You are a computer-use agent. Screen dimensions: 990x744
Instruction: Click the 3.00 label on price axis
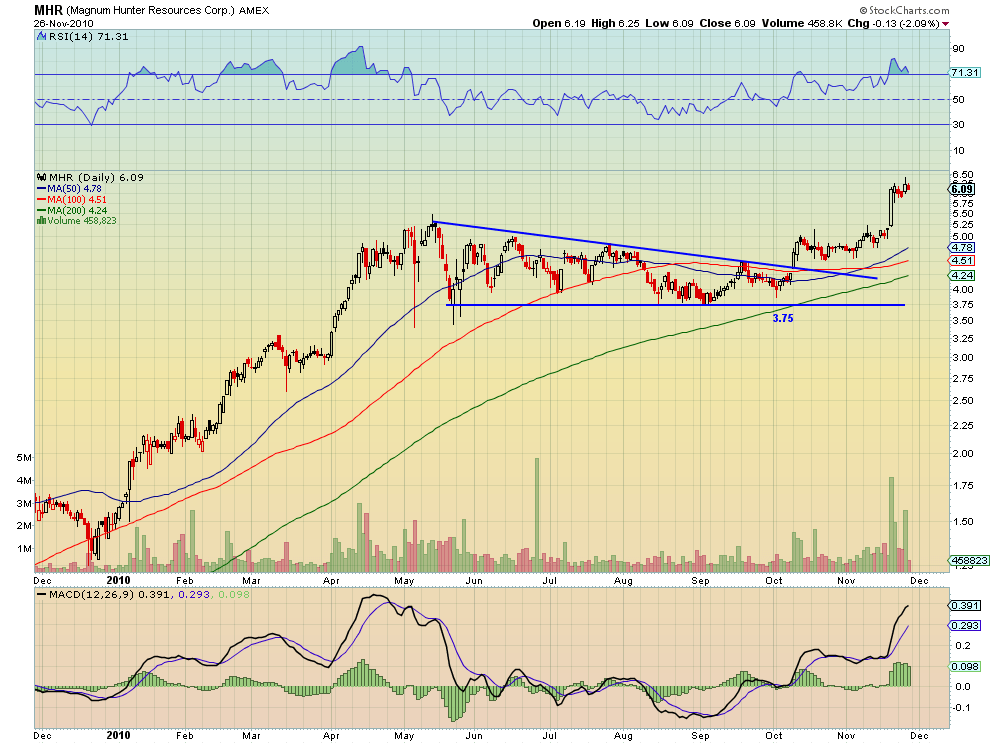[x=962, y=357]
